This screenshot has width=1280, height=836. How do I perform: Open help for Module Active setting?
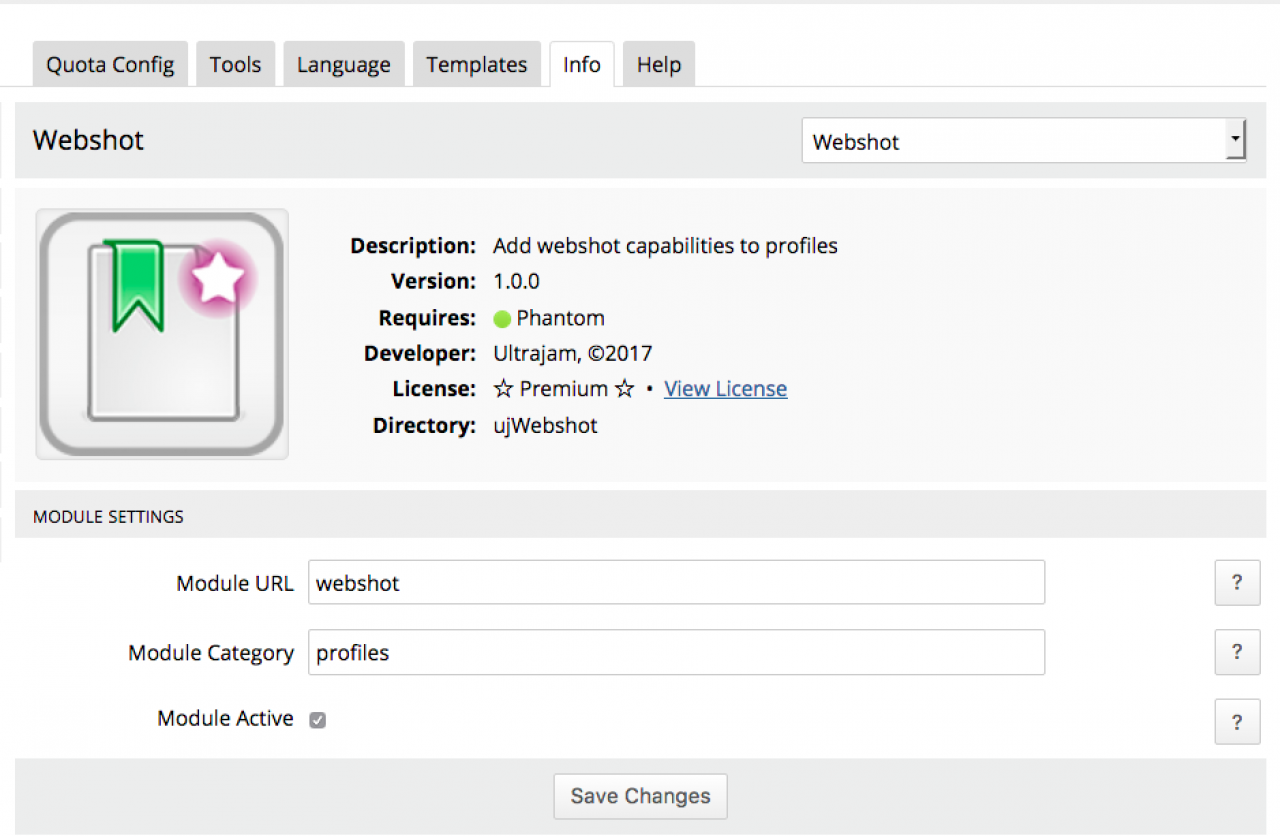point(1237,722)
